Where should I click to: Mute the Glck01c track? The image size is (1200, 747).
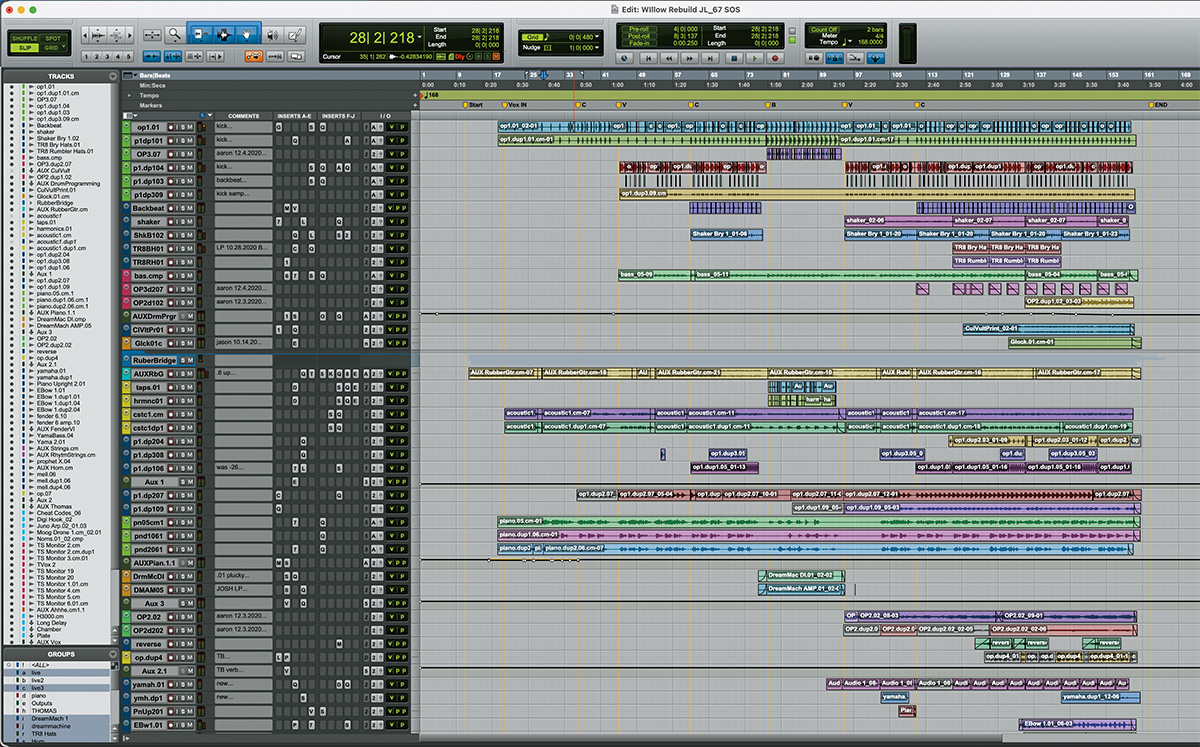pos(190,343)
